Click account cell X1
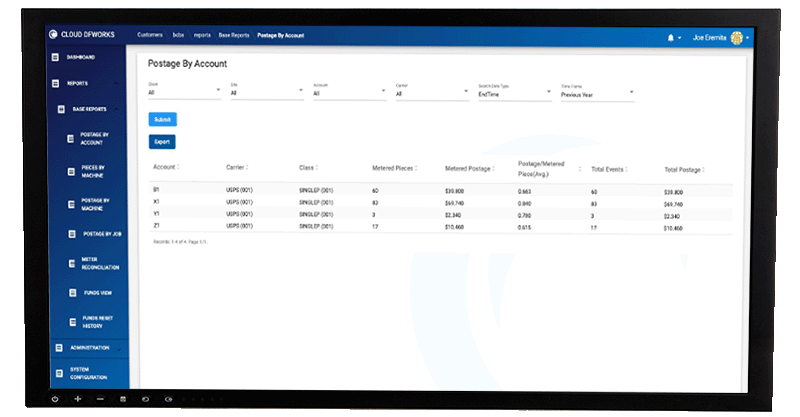800x417 pixels. pyautogui.click(x=156, y=202)
